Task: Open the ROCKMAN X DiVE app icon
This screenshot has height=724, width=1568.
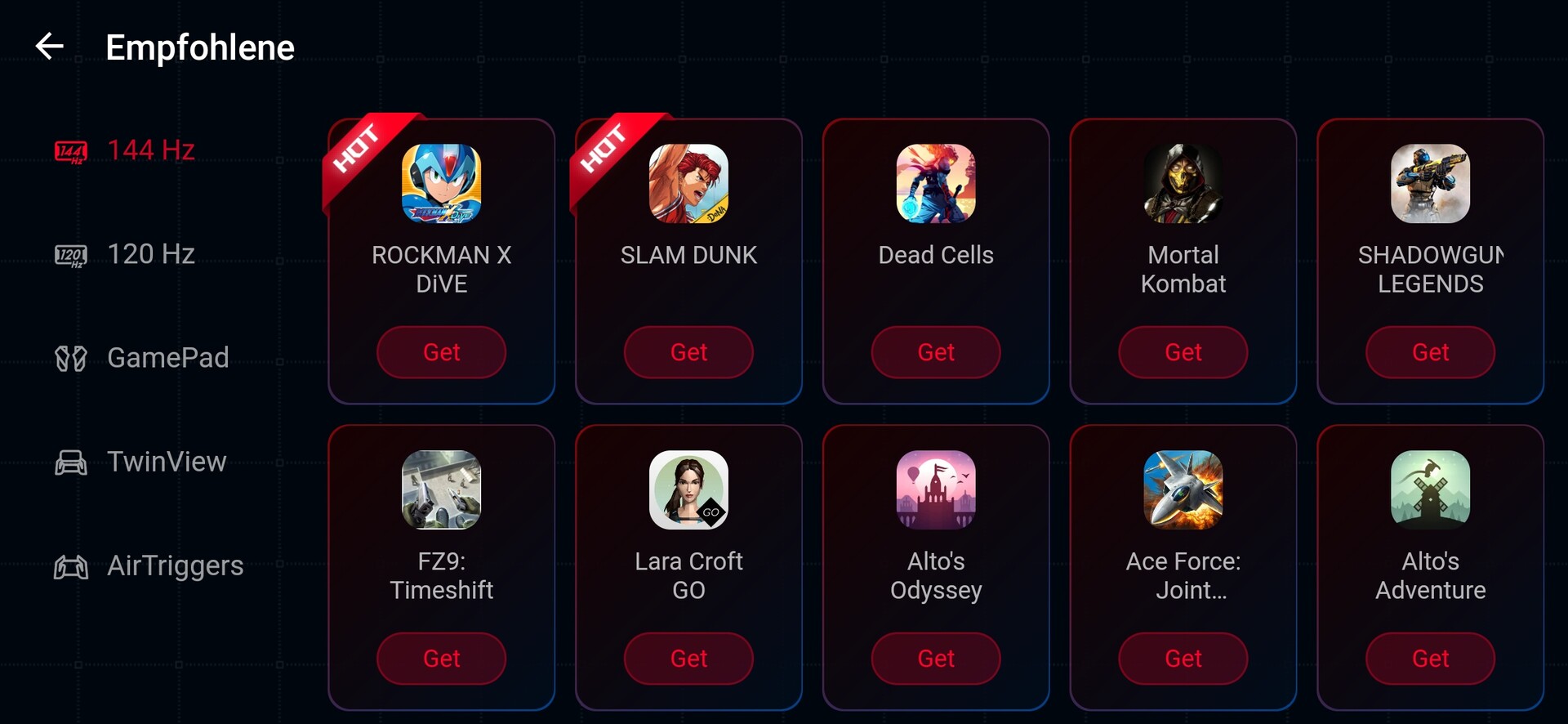Action: click(x=442, y=184)
